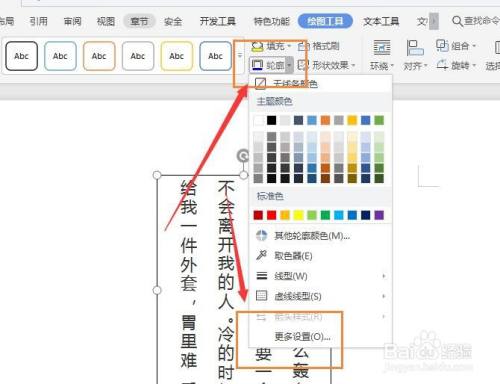Screen dimensions: 500x384
Task: Open the 填充 fill icon
Action: click(257, 46)
